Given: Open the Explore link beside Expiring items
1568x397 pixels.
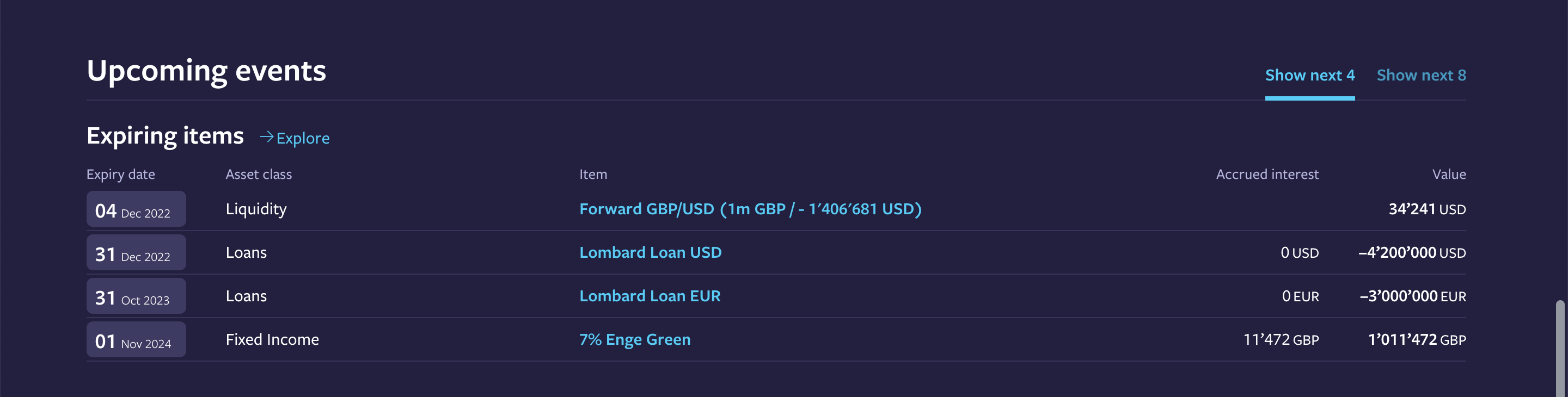Looking at the screenshot, I should 295,138.
